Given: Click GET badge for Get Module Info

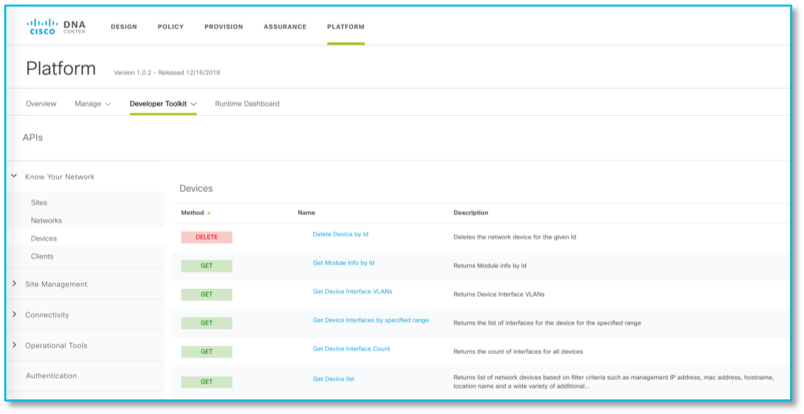Looking at the screenshot, I should [207, 266].
